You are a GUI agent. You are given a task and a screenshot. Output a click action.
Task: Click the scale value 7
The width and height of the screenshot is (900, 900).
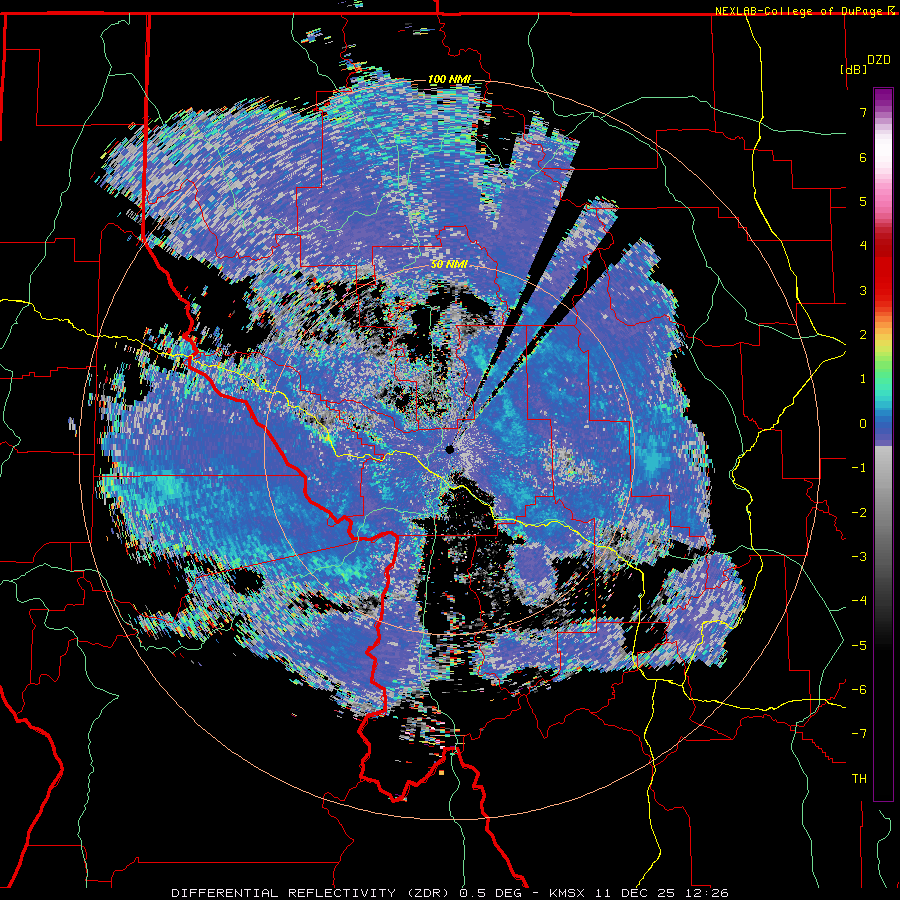(863, 112)
